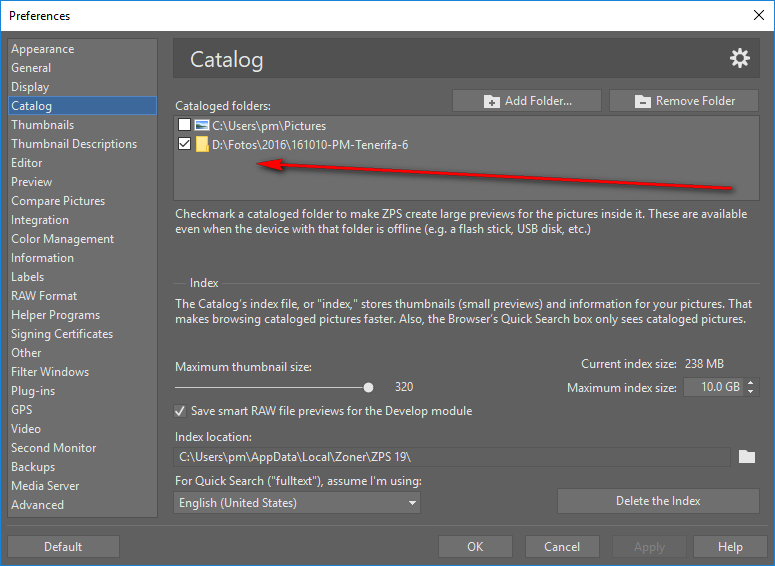Viewport: 775px width, 566px height.
Task: Click the folder browse icon beside Index location
Action: 746,456
